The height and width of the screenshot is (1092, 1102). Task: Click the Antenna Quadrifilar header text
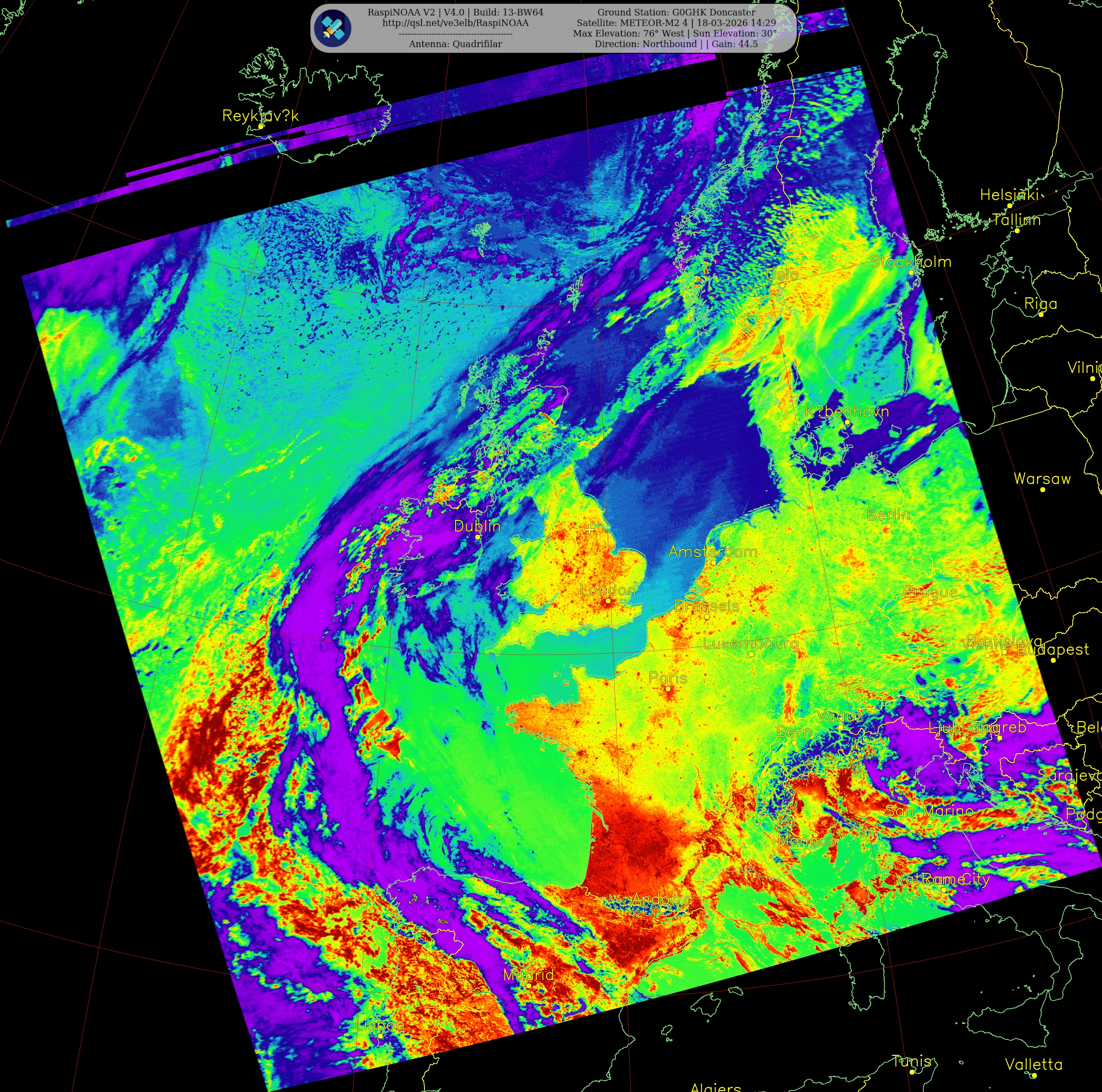point(455,44)
